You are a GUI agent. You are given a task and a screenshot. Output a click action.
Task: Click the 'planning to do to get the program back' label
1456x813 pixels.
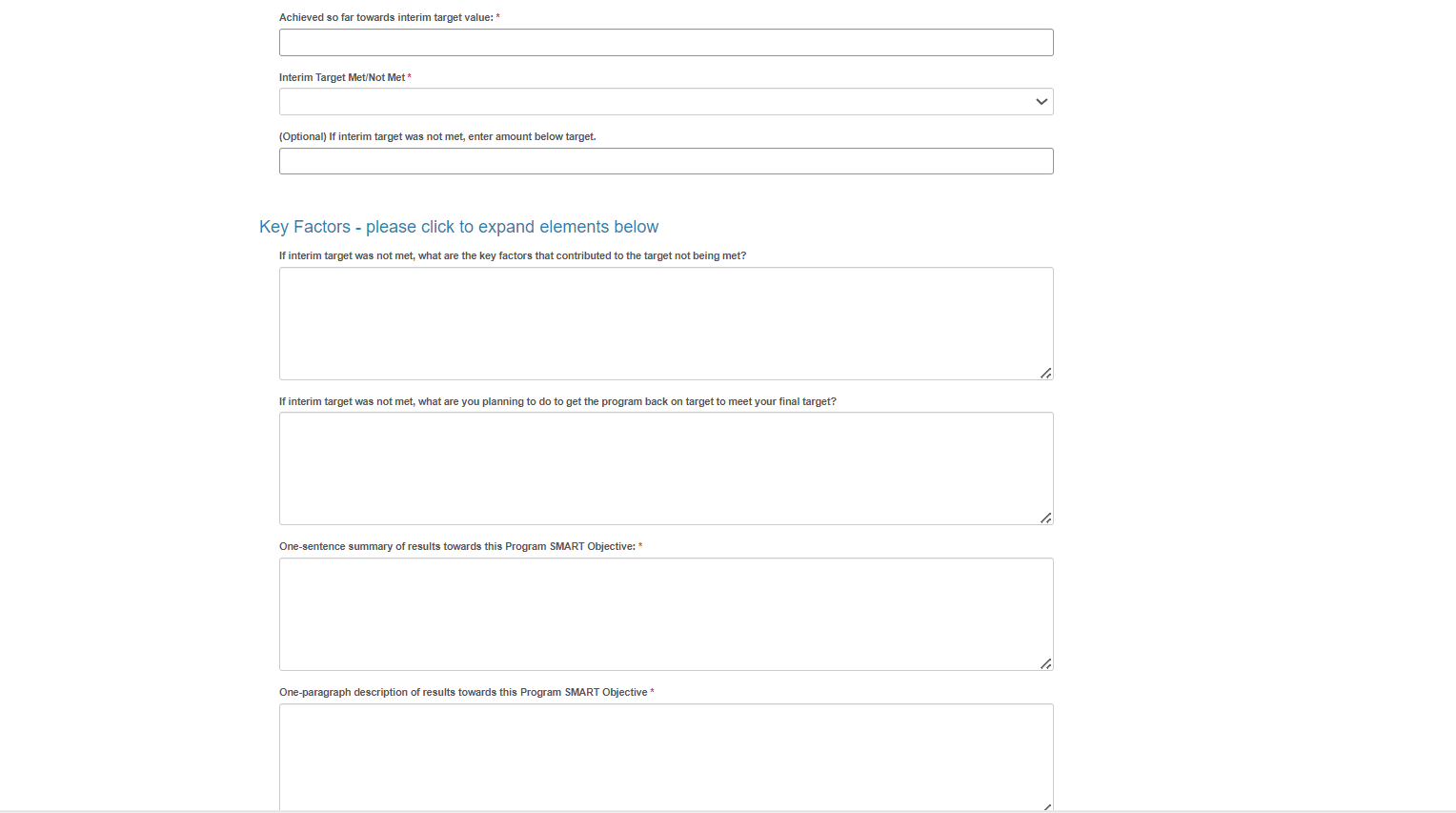[557, 402]
